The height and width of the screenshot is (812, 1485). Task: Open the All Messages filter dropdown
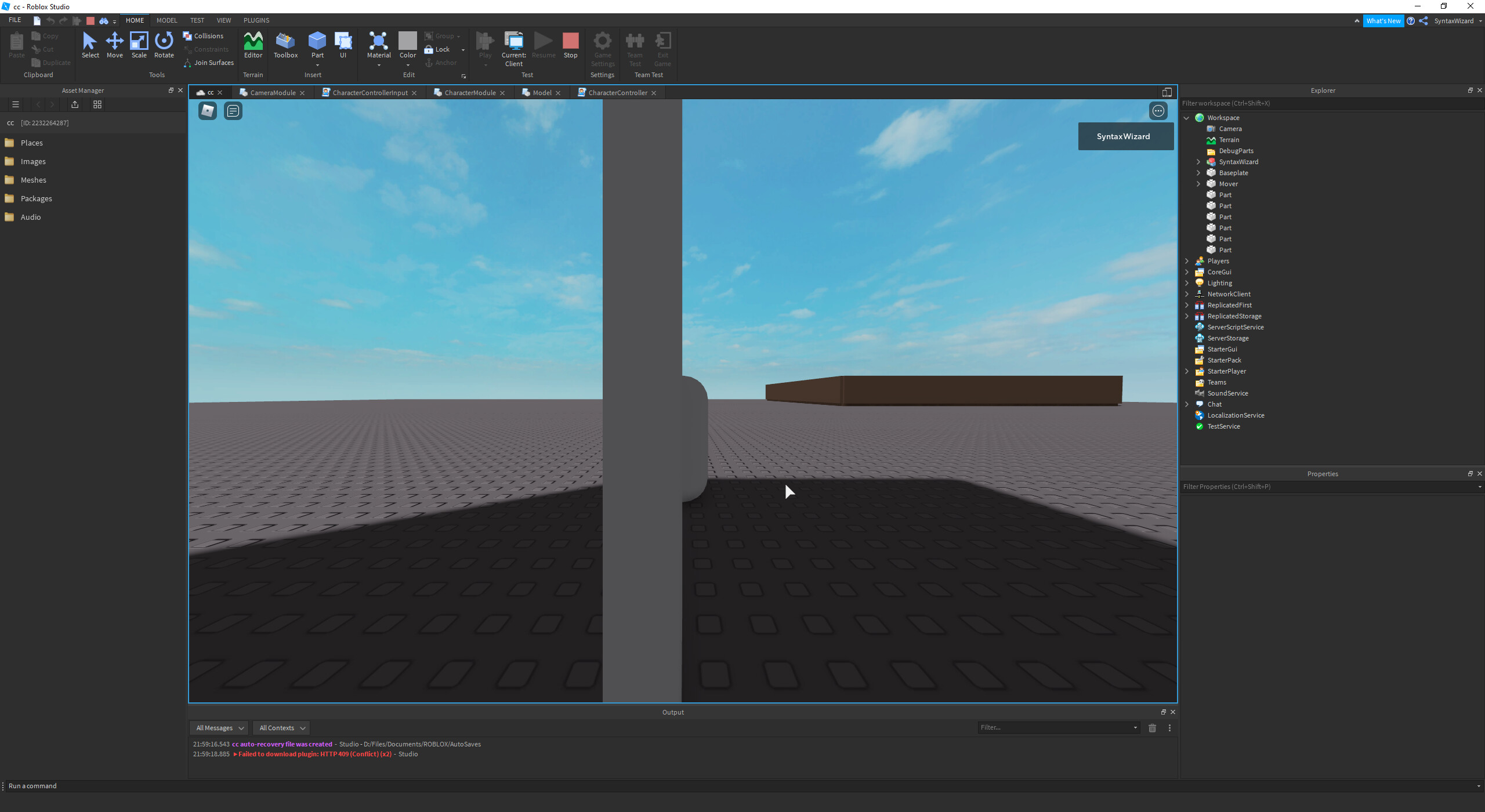(218, 727)
